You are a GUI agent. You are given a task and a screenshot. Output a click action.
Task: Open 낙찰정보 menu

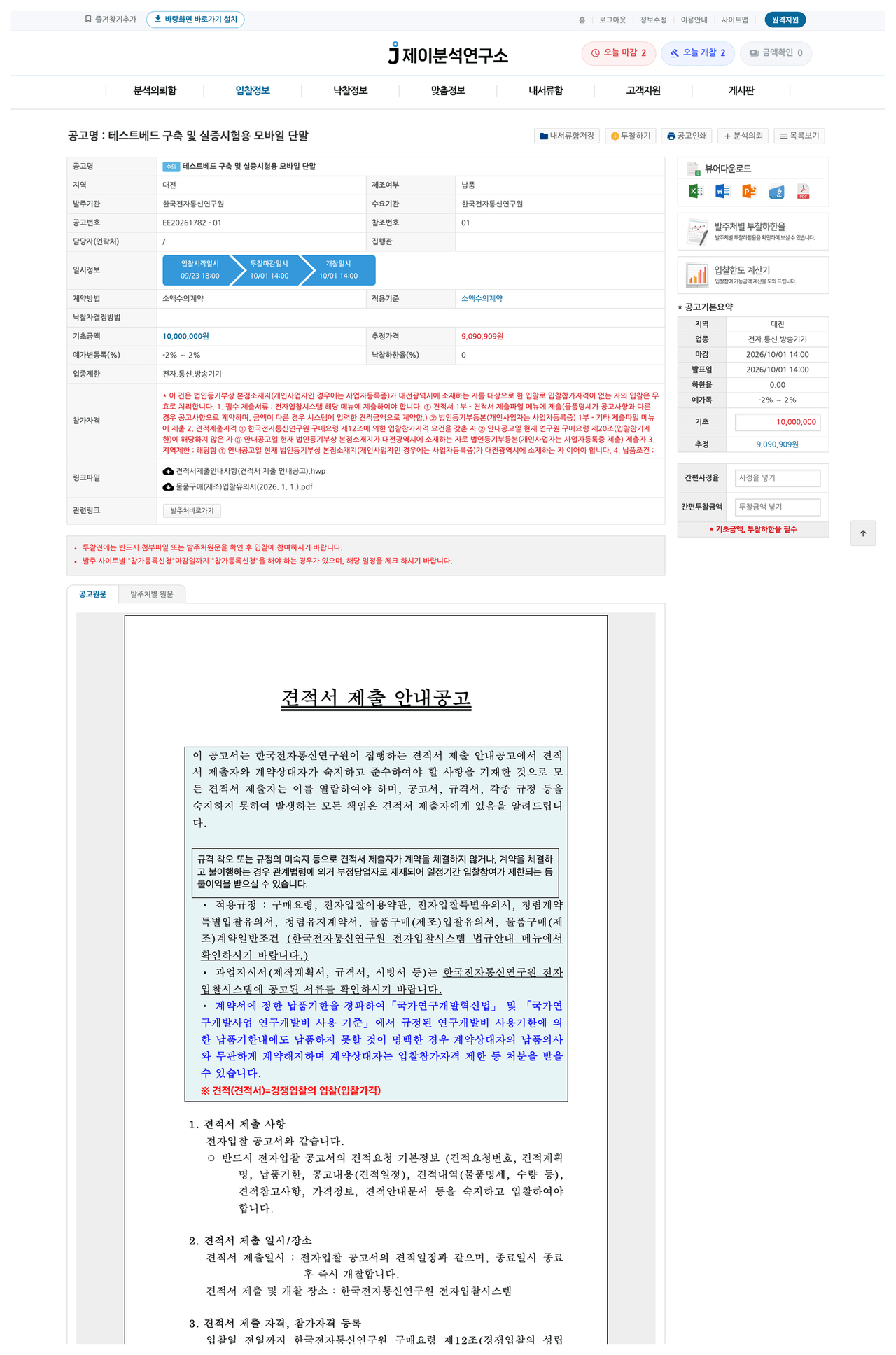[350, 91]
